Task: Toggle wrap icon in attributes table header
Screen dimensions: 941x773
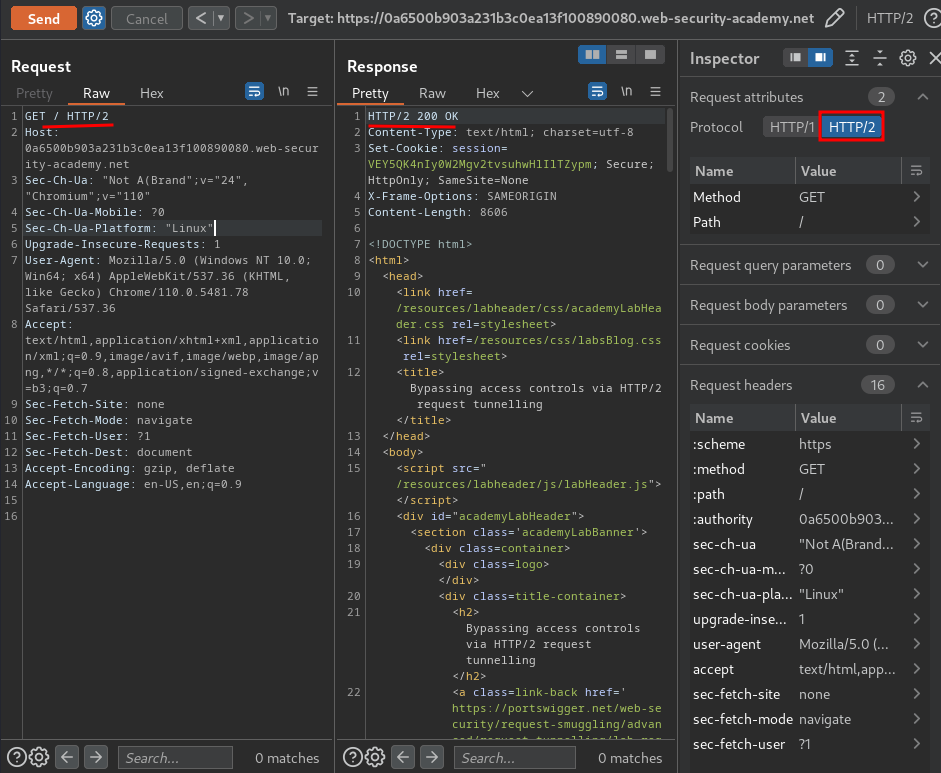Action: [916, 171]
